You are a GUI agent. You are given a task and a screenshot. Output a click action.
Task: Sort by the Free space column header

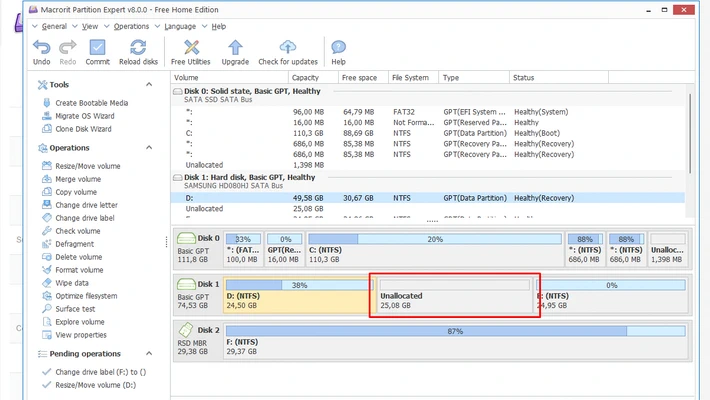(x=363, y=77)
